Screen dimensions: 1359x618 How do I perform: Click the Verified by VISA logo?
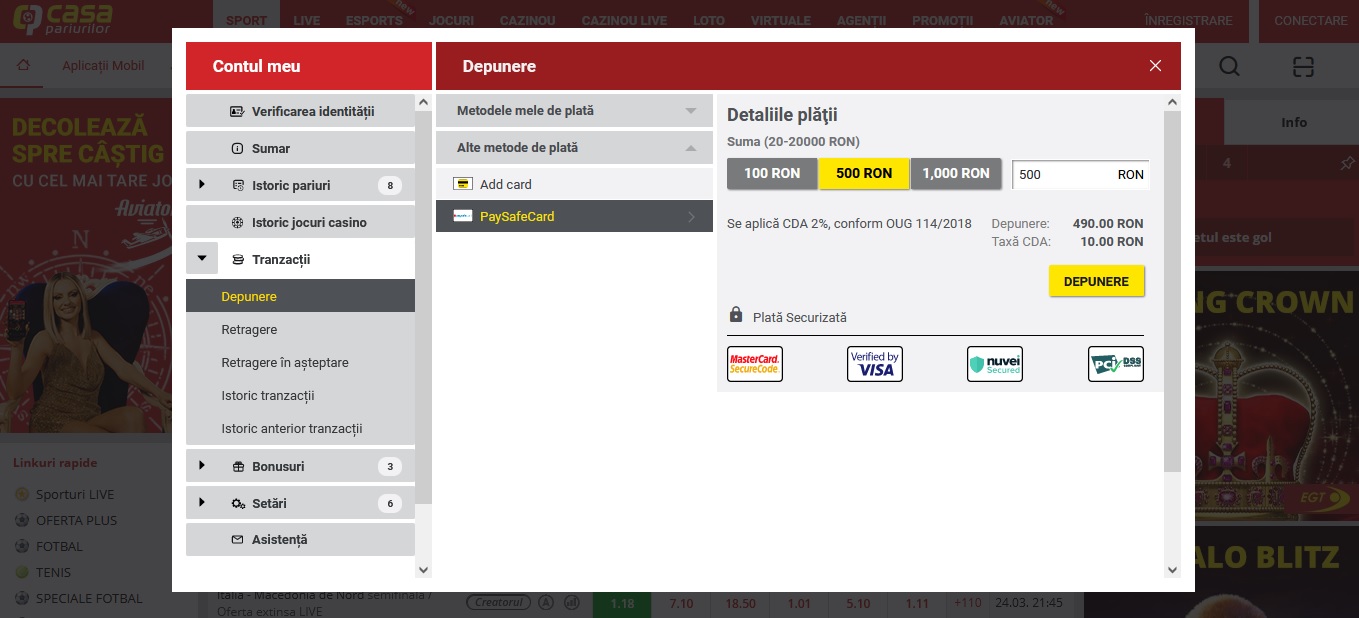875,364
